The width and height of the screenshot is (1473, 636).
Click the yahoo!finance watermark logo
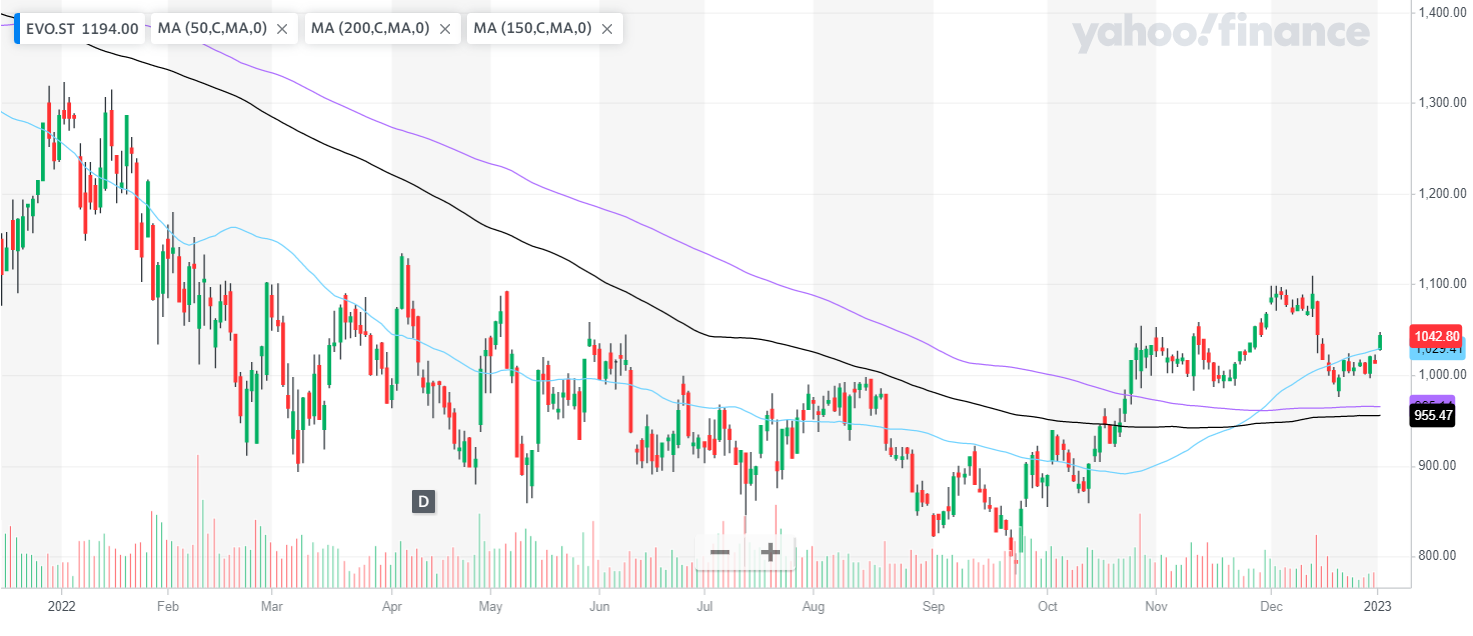(x=1220, y=34)
